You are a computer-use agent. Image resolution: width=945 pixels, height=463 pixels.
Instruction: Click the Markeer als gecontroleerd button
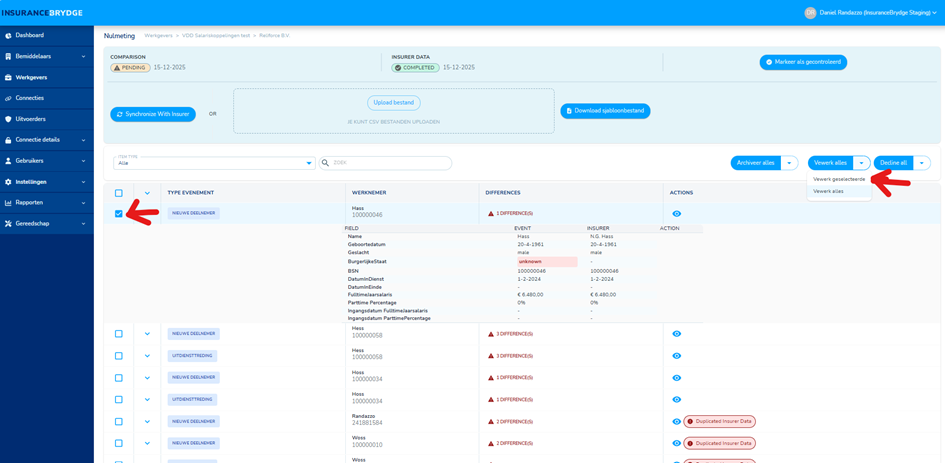pos(803,62)
